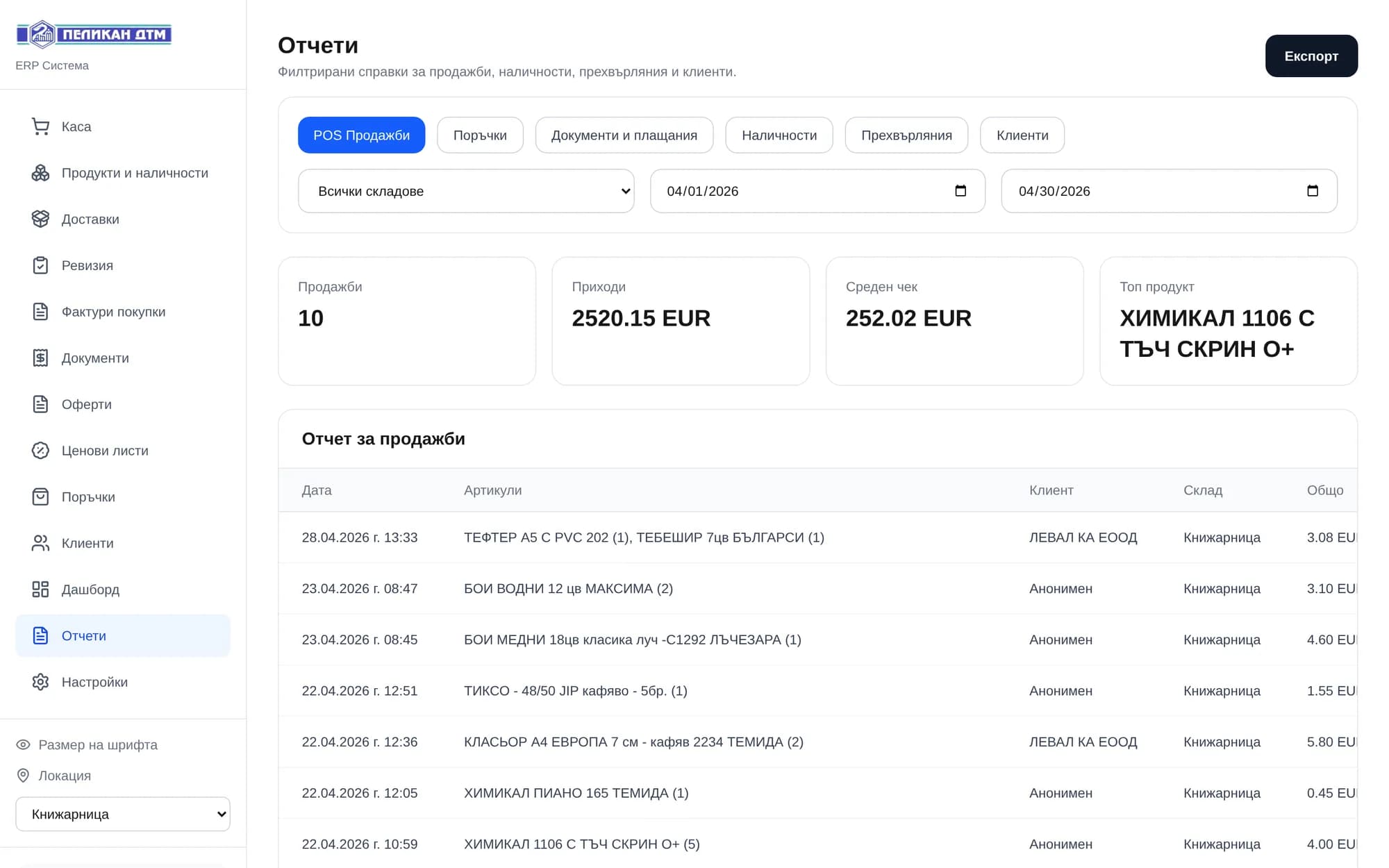Click the Продукти и наличности cubes icon
This screenshot has height=868, width=1389.
(40, 173)
